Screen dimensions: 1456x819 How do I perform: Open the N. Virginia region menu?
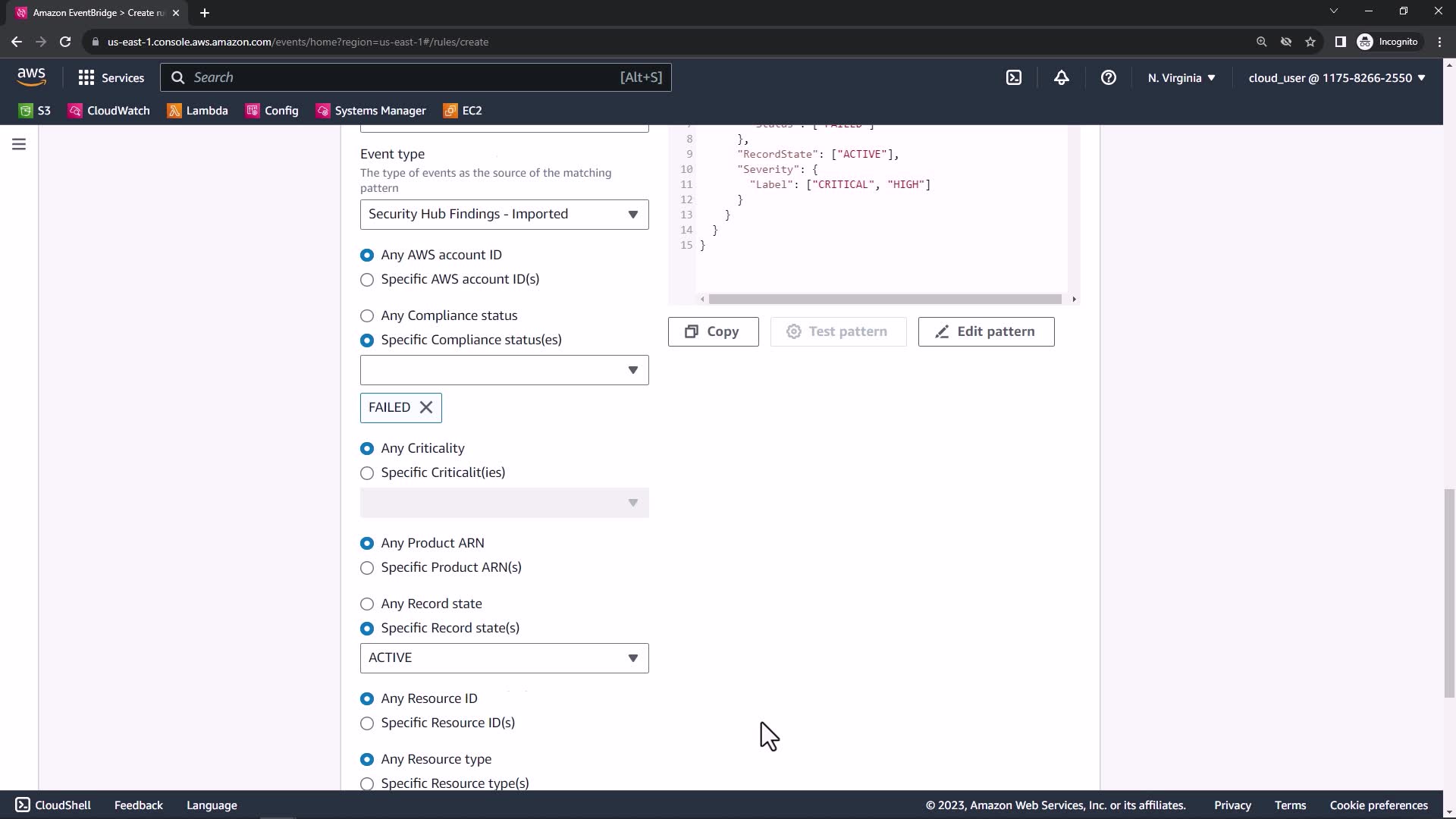[1181, 77]
